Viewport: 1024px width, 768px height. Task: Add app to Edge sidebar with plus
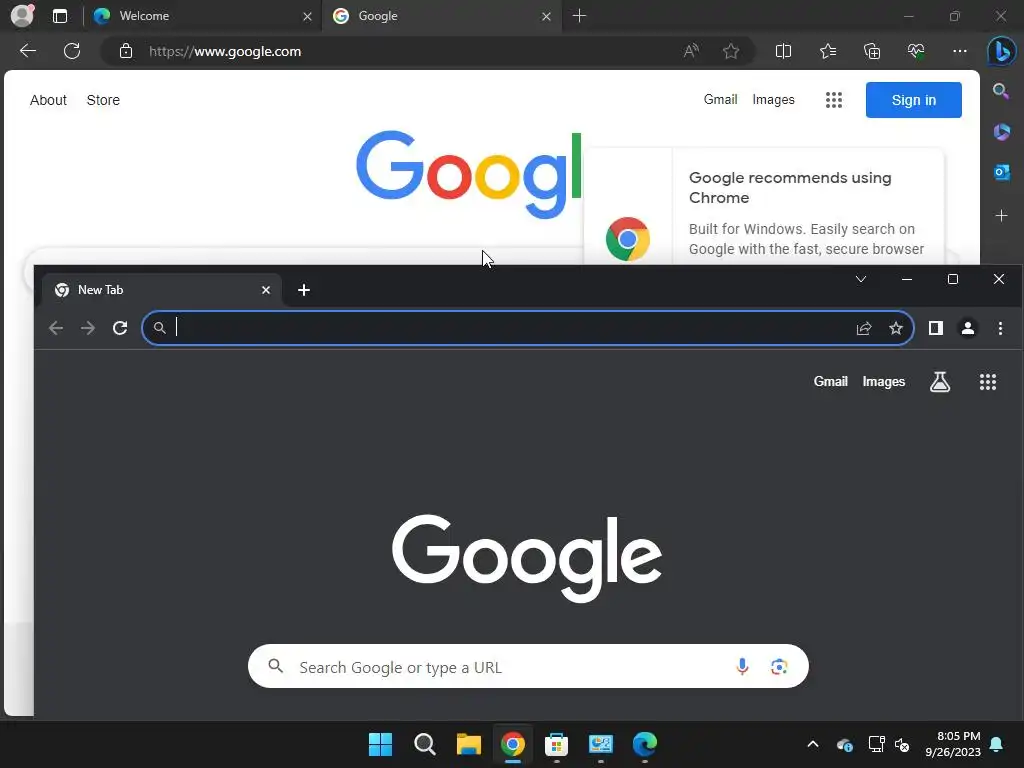coord(1001,216)
